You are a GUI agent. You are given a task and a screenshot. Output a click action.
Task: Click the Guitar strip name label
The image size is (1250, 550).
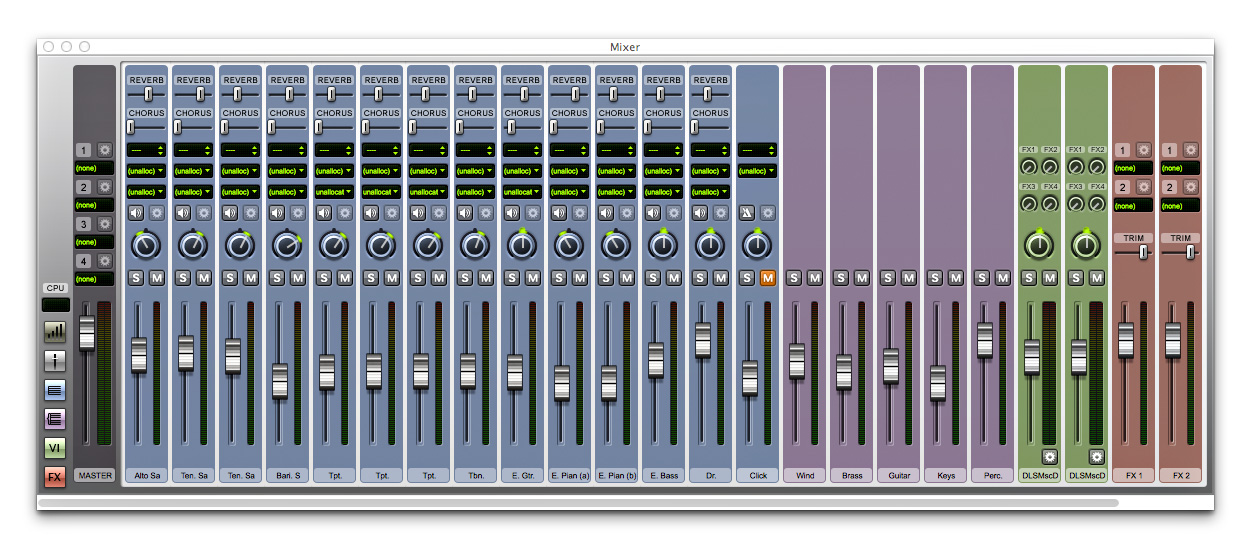[x=899, y=475]
